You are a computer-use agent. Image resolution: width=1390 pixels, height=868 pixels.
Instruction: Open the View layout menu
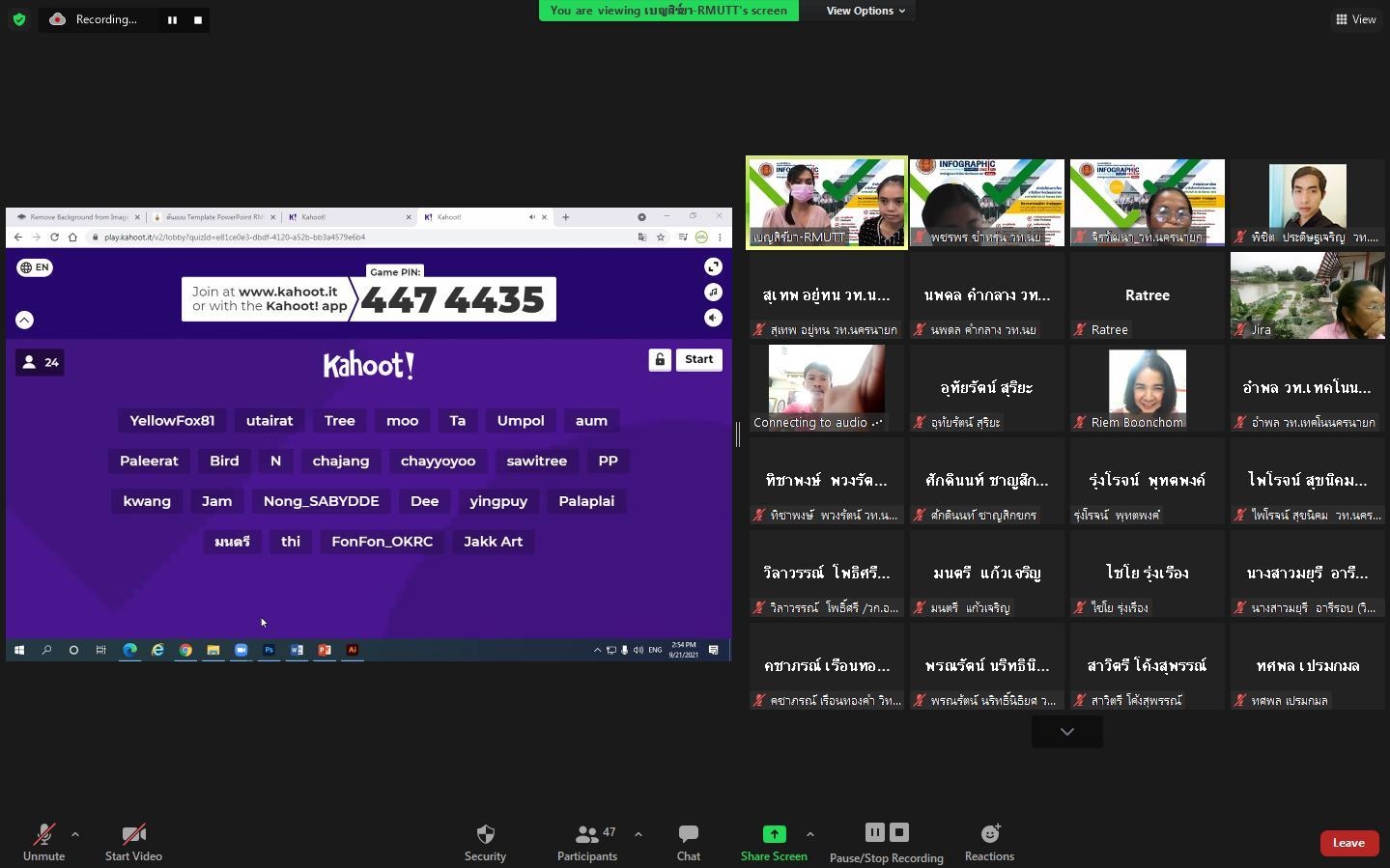click(1356, 19)
